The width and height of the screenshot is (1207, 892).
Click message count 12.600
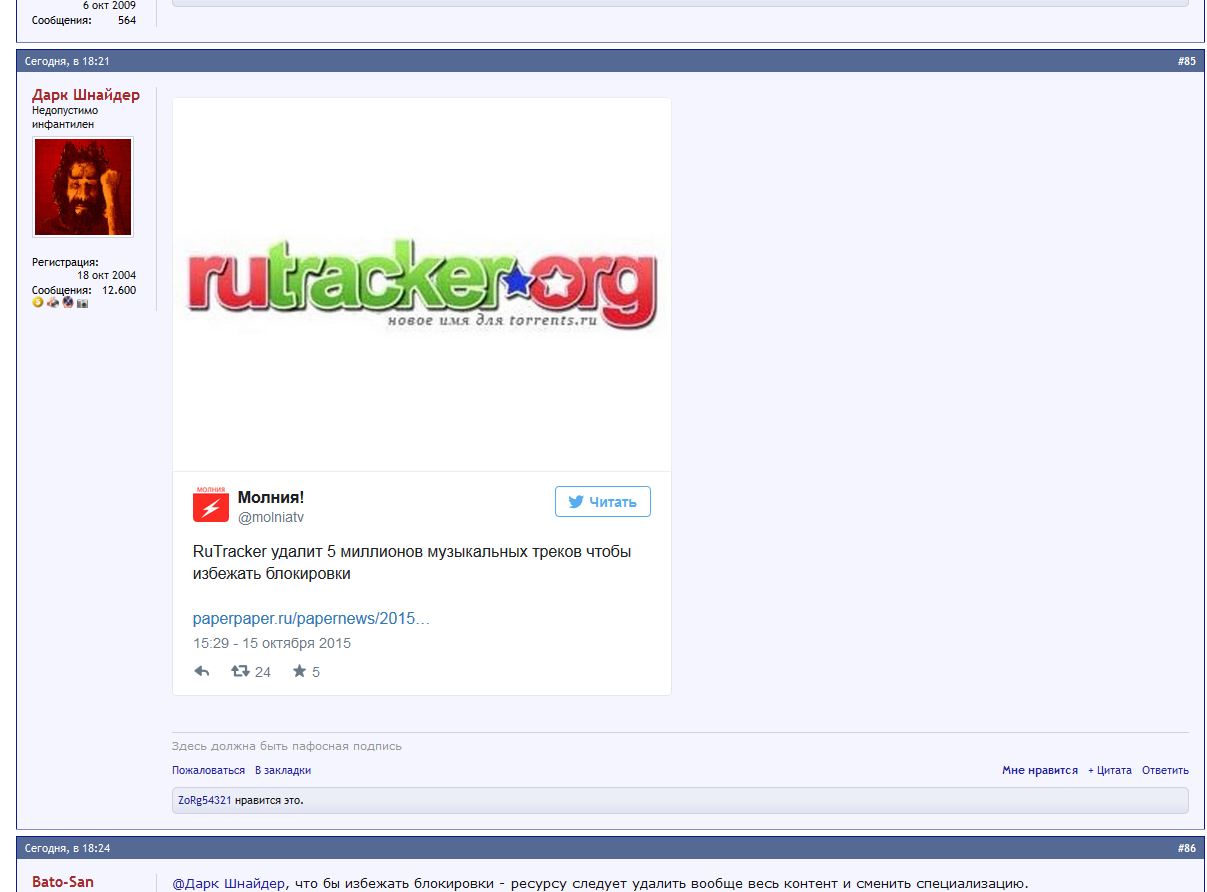(x=119, y=290)
